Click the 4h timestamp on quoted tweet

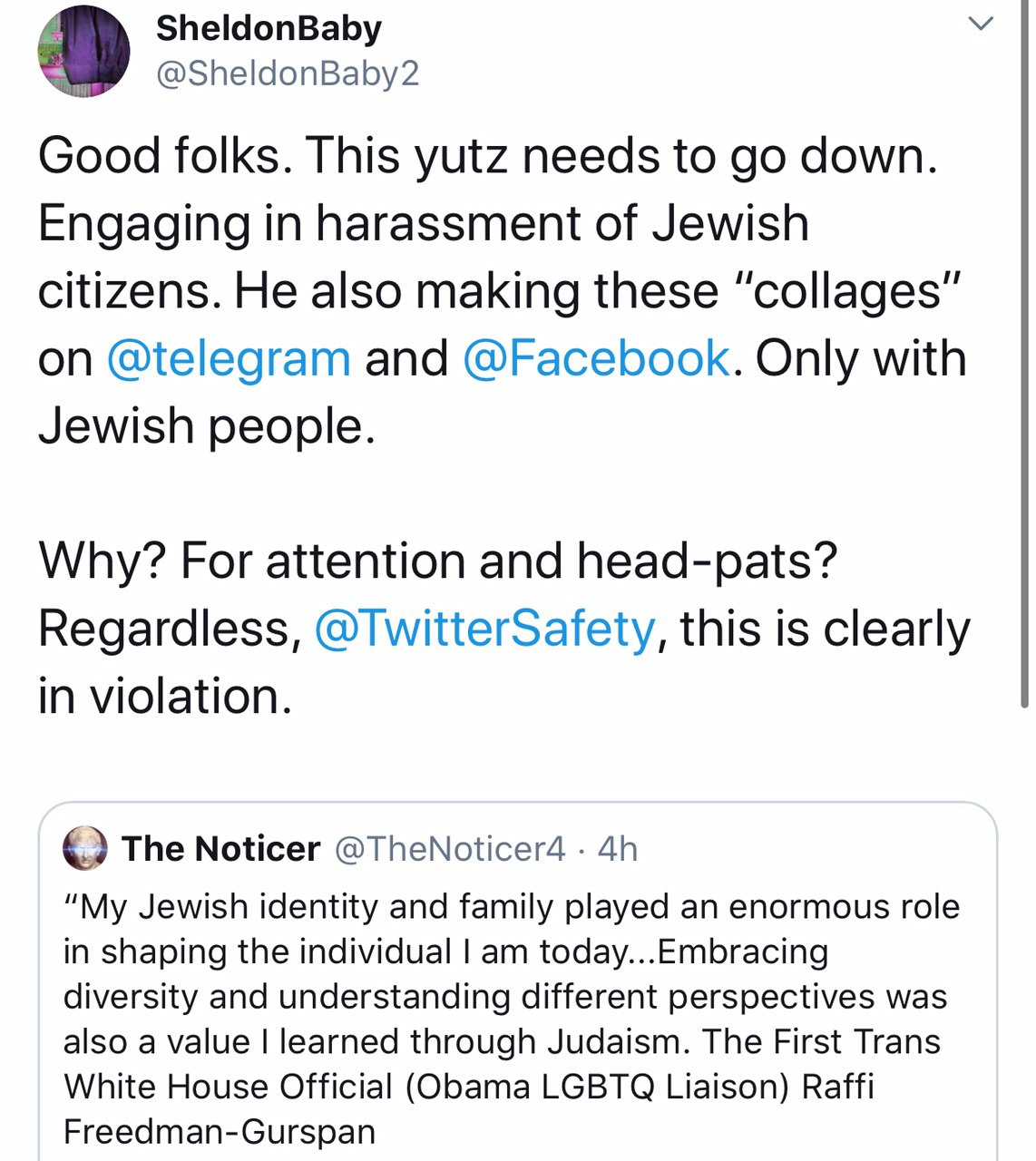coord(618,849)
